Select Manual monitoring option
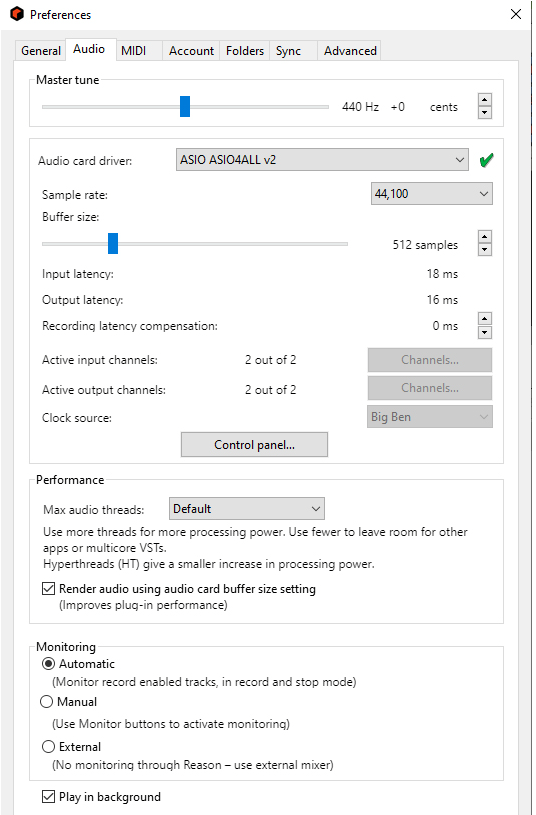The height and width of the screenshot is (815, 536). click(46, 702)
